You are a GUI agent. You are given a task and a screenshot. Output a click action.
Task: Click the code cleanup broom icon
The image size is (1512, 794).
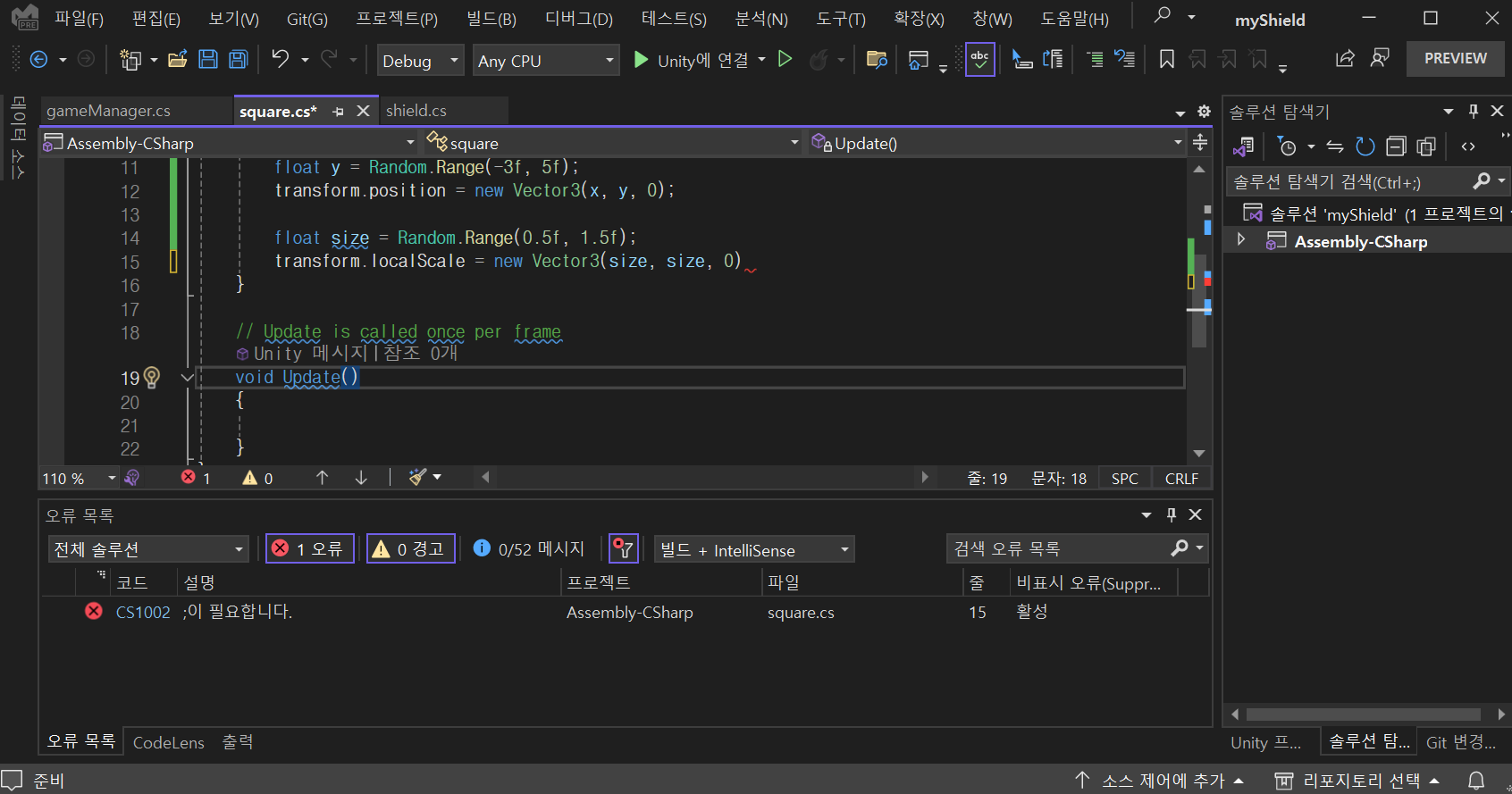tap(418, 478)
